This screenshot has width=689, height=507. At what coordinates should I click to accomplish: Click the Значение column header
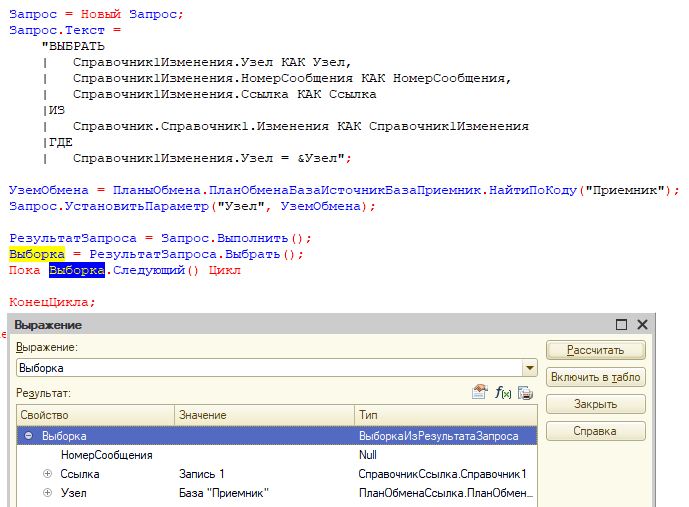[x=263, y=415]
